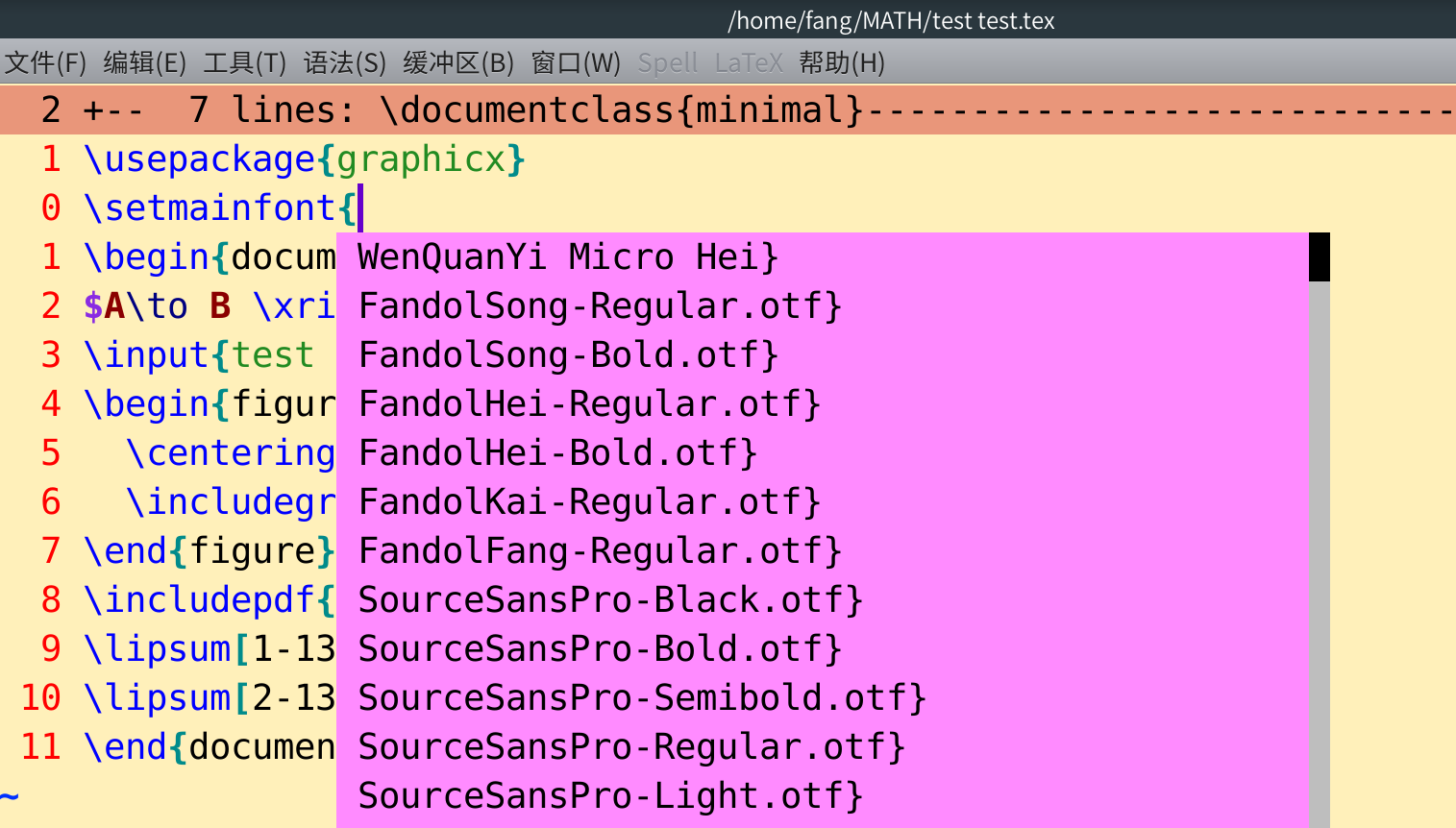Click the completion popup scrollbar thumb

(1320, 257)
